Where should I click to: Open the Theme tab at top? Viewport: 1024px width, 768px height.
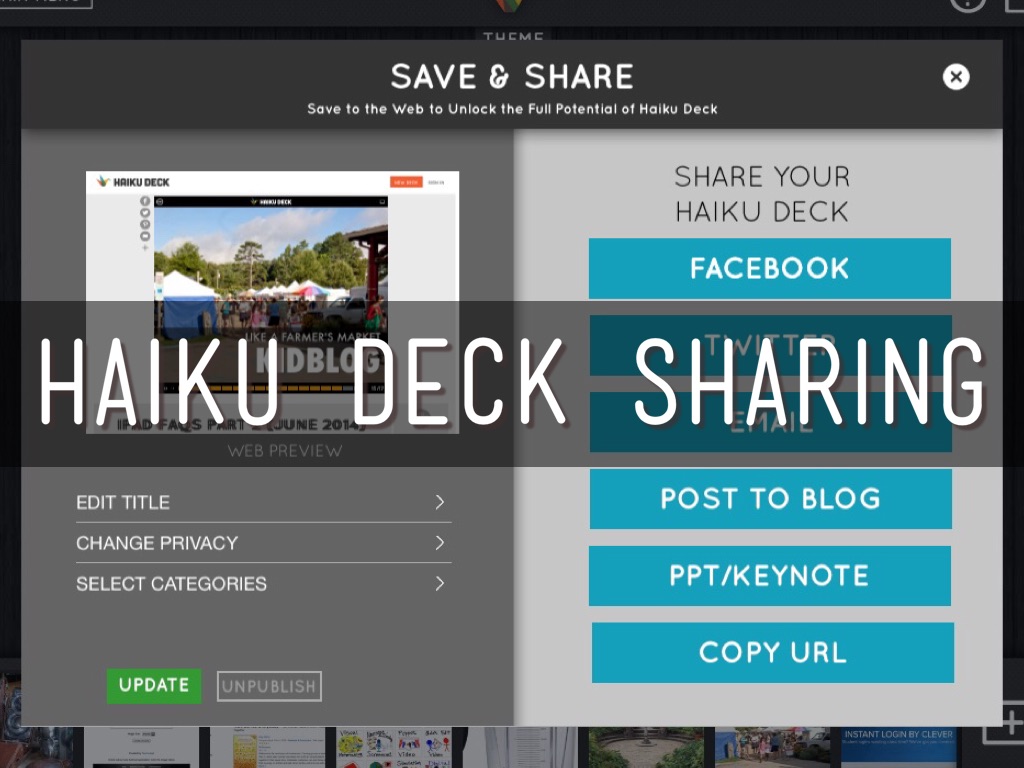point(513,36)
